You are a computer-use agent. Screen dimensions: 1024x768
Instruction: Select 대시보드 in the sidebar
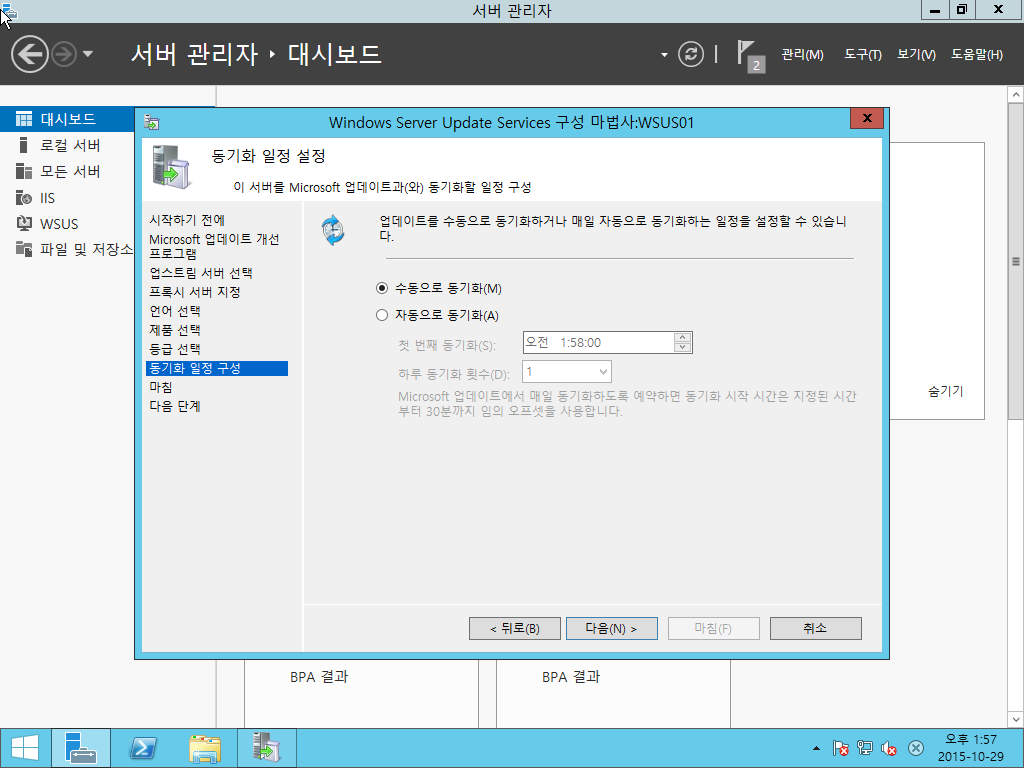pos(67,119)
